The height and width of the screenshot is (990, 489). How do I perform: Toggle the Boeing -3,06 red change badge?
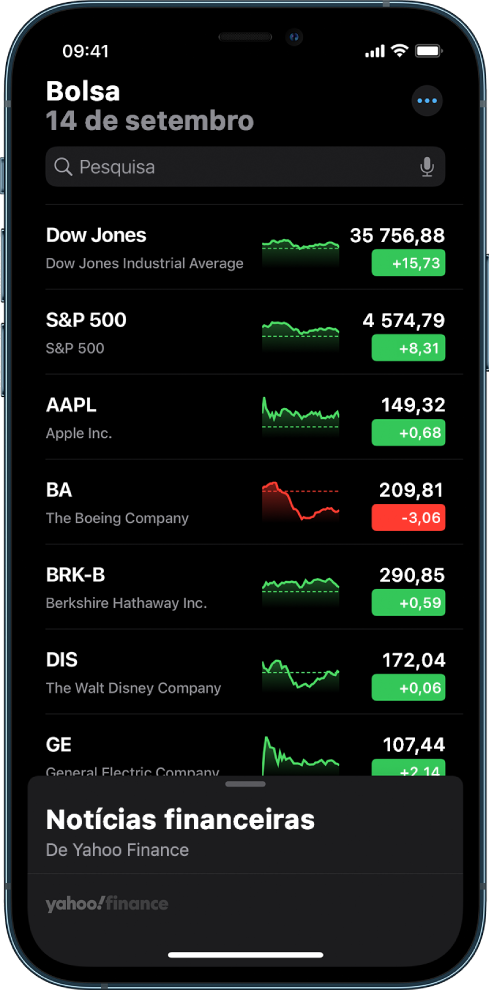coord(408,518)
